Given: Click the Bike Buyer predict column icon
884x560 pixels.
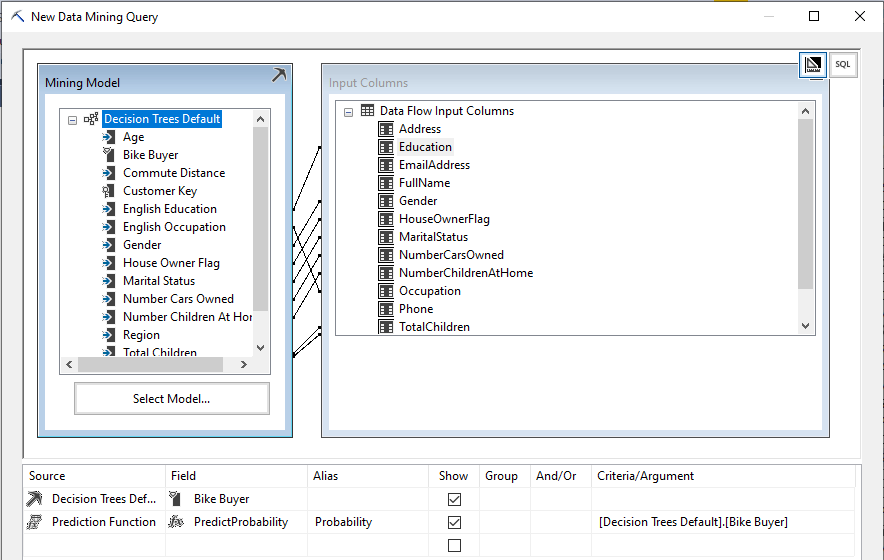Looking at the screenshot, I should pyautogui.click(x=109, y=155).
